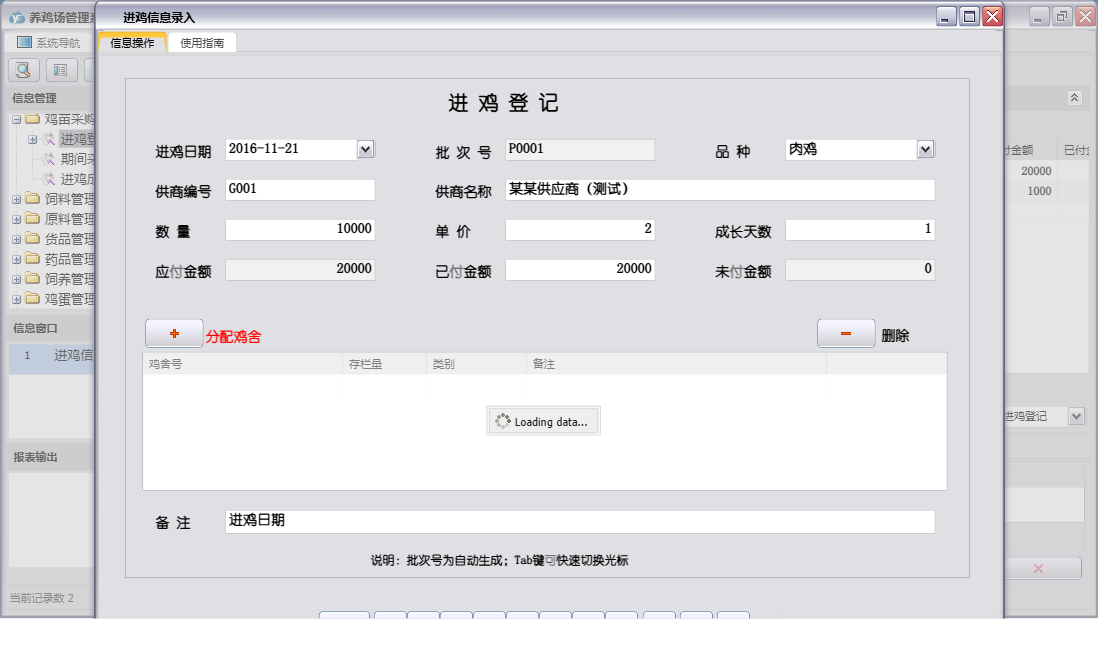Screen dimensions: 1098x655
Task: Click the plus button to 分配鸡舍
Action: click(174, 333)
